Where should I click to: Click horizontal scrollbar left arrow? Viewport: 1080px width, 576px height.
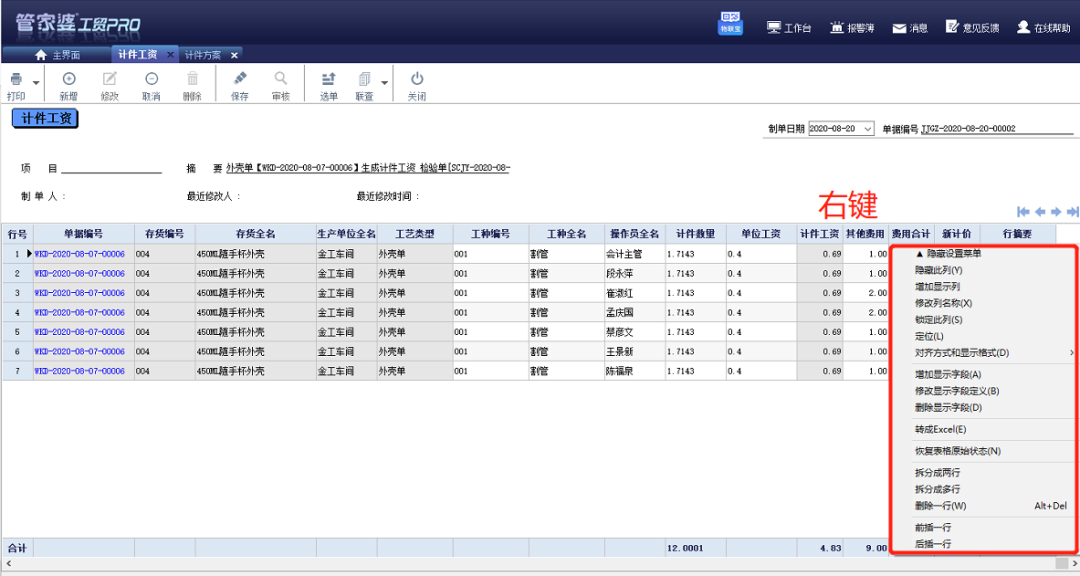click(x=8, y=564)
